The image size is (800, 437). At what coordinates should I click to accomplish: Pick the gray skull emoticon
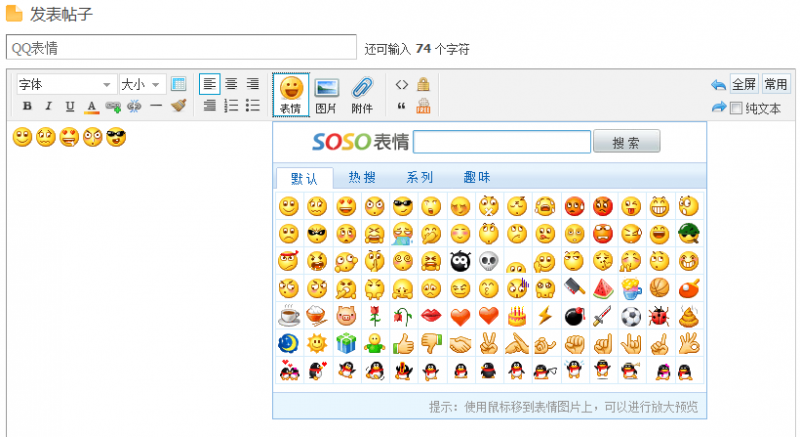click(489, 262)
